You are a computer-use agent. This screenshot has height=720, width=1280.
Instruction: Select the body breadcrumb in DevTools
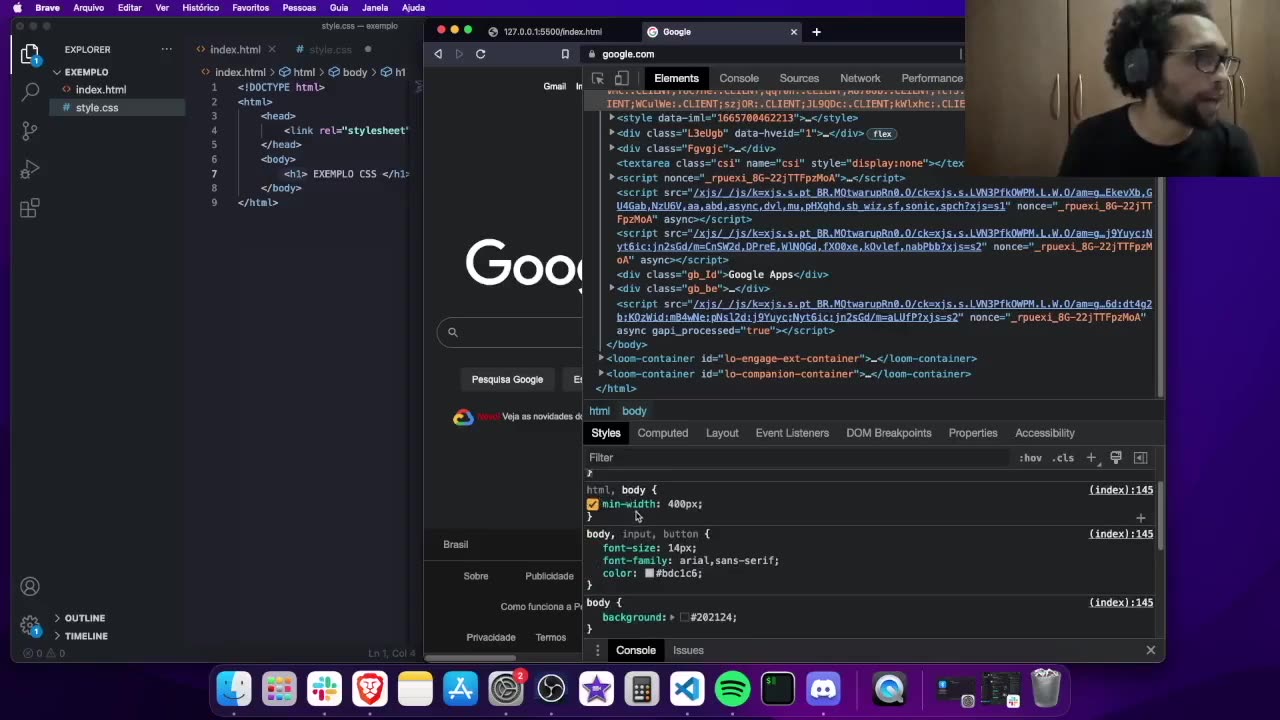(634, 411)
